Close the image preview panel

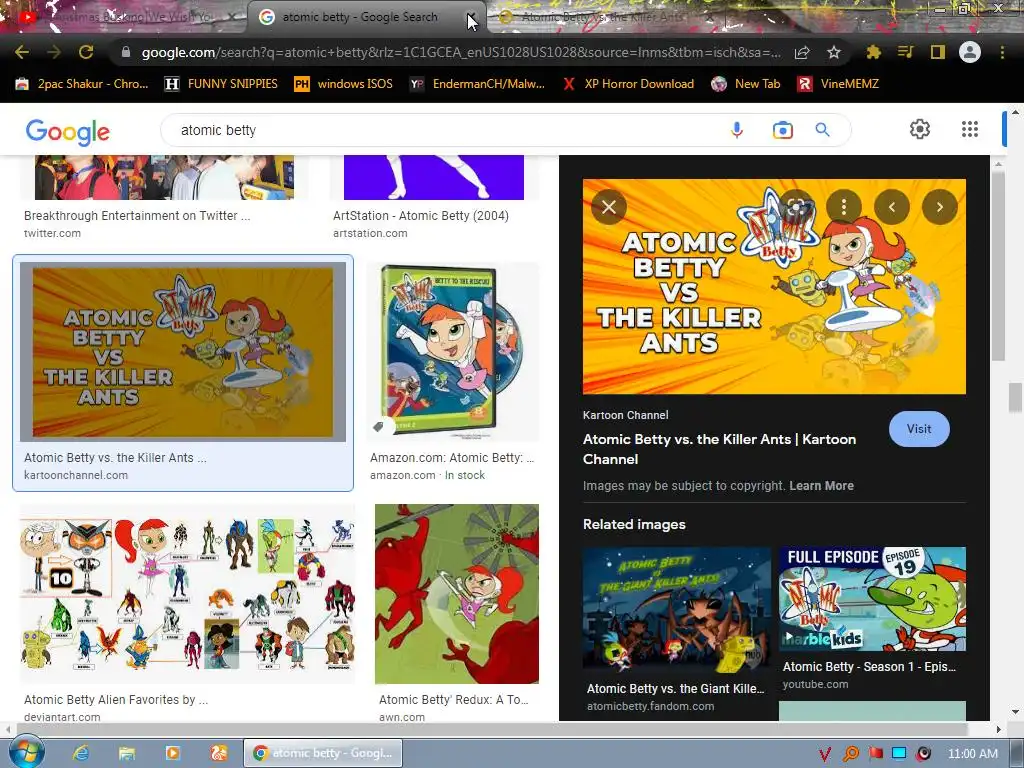pyautogui.click(x=609, y=207)
